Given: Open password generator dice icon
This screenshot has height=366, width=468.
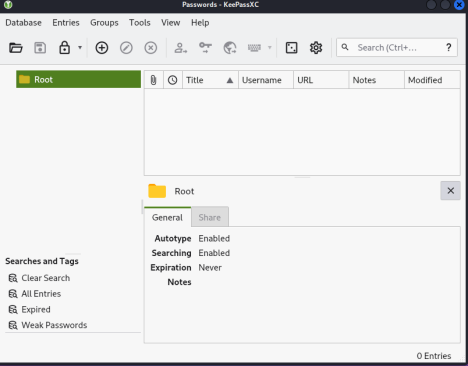Looking at the screenshot, I should tap(292, 48).
